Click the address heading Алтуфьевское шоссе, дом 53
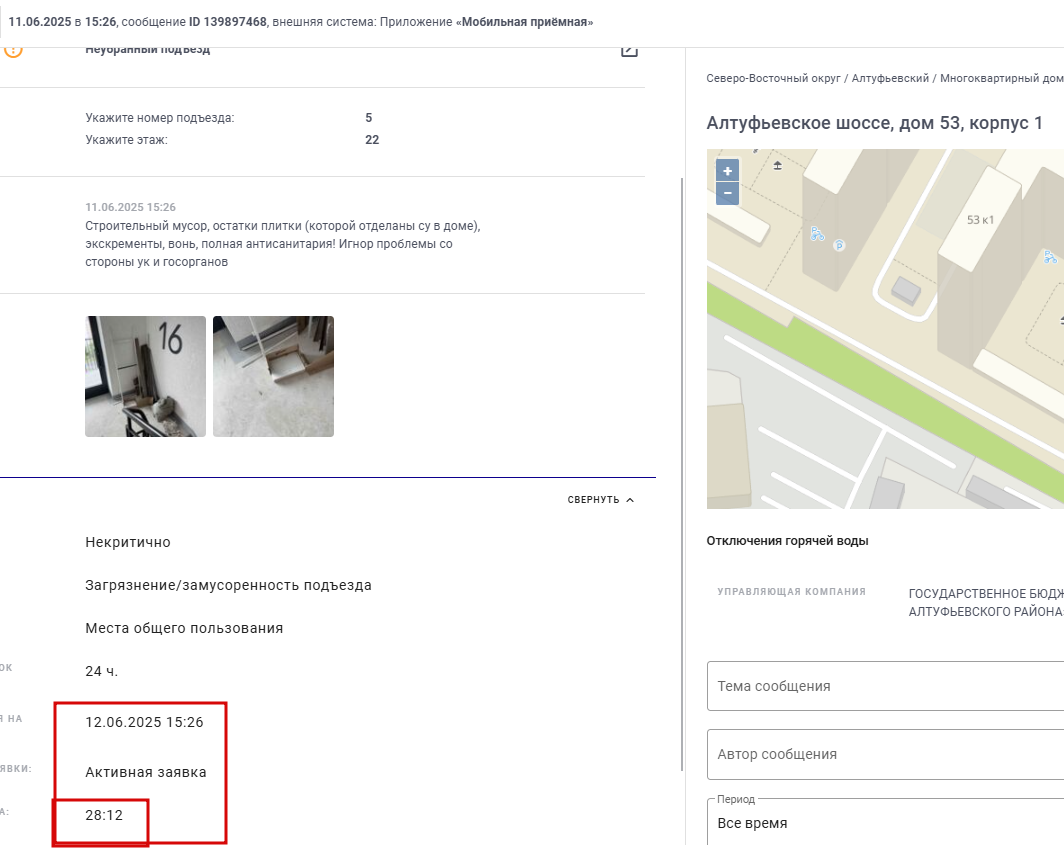This screenshot has width=1064, height=848. point(874,123)
